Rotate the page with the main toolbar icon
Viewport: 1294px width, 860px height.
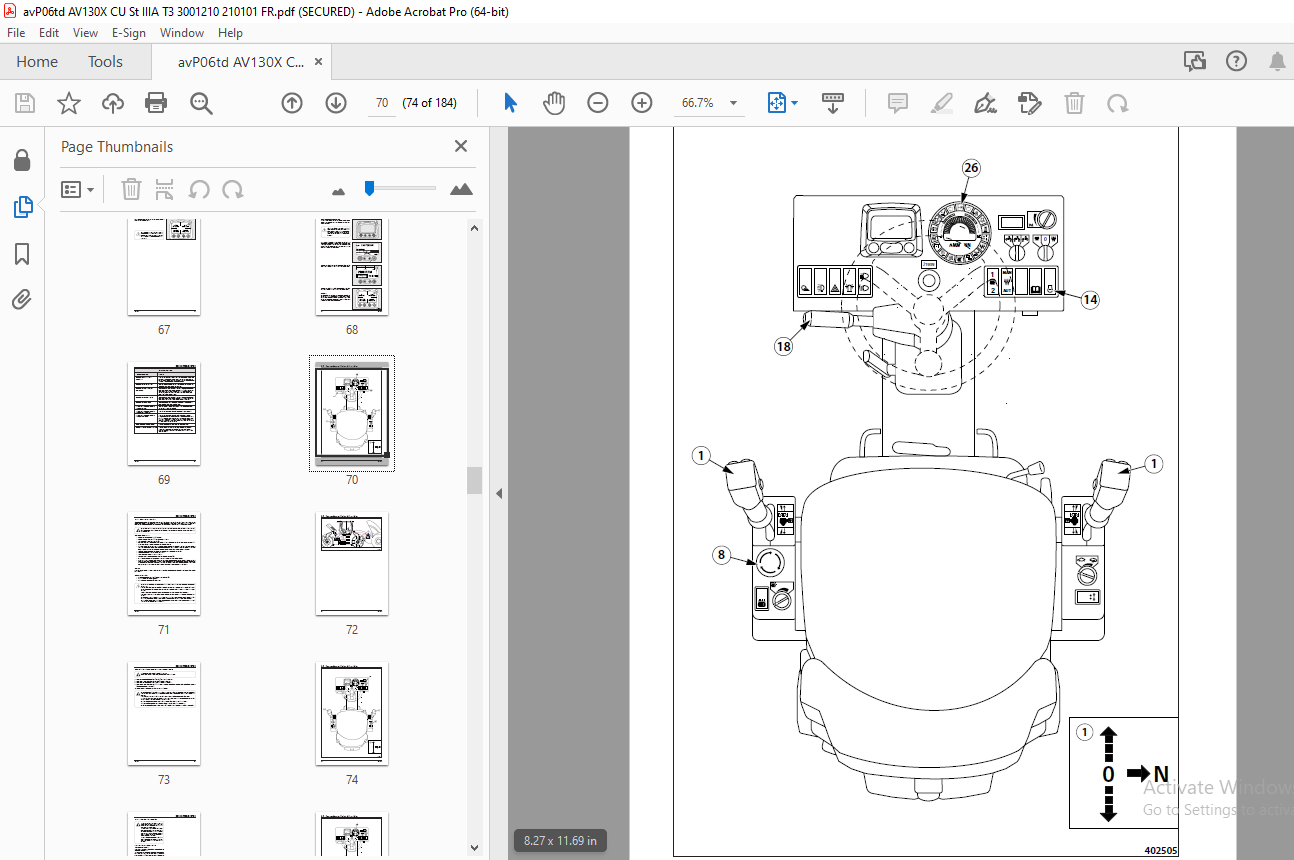pos(1118,103)
